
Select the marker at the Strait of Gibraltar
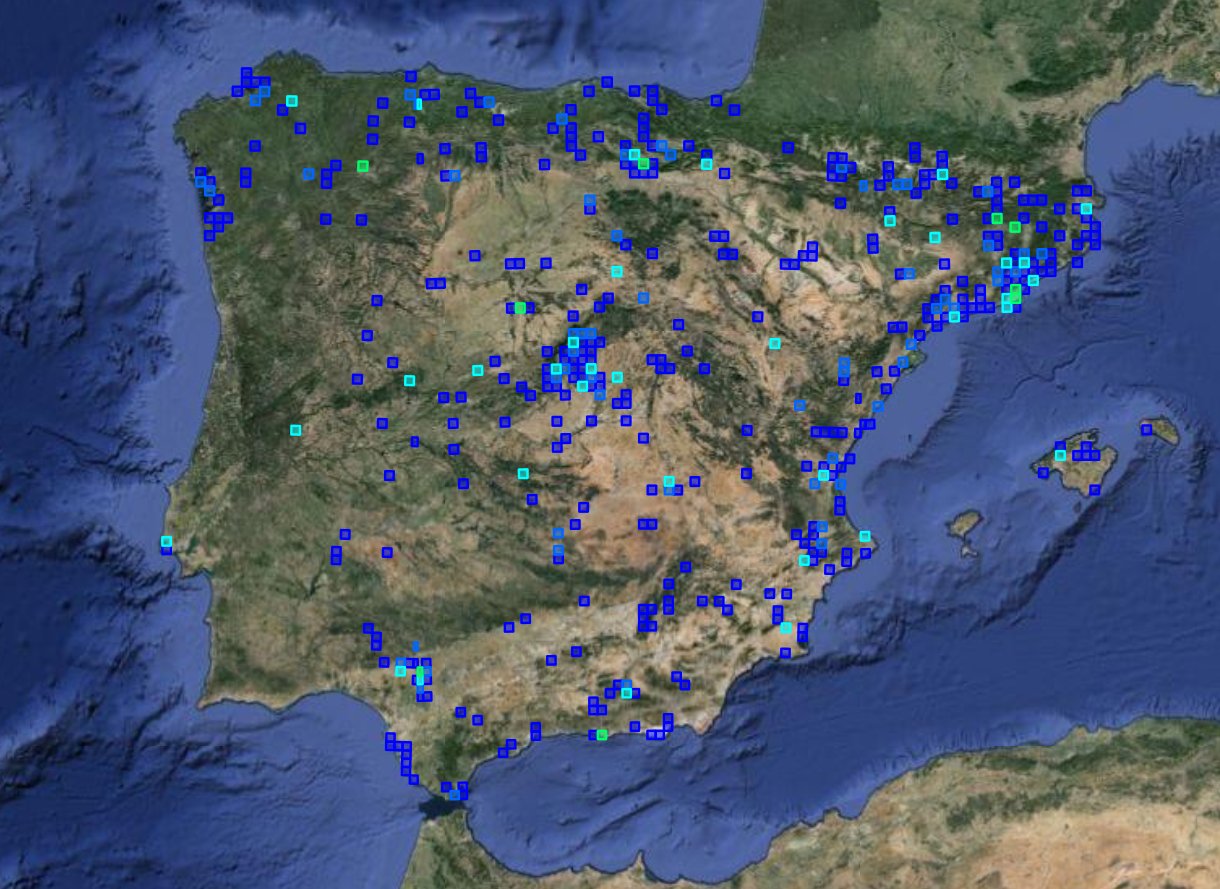coord(455,794)
